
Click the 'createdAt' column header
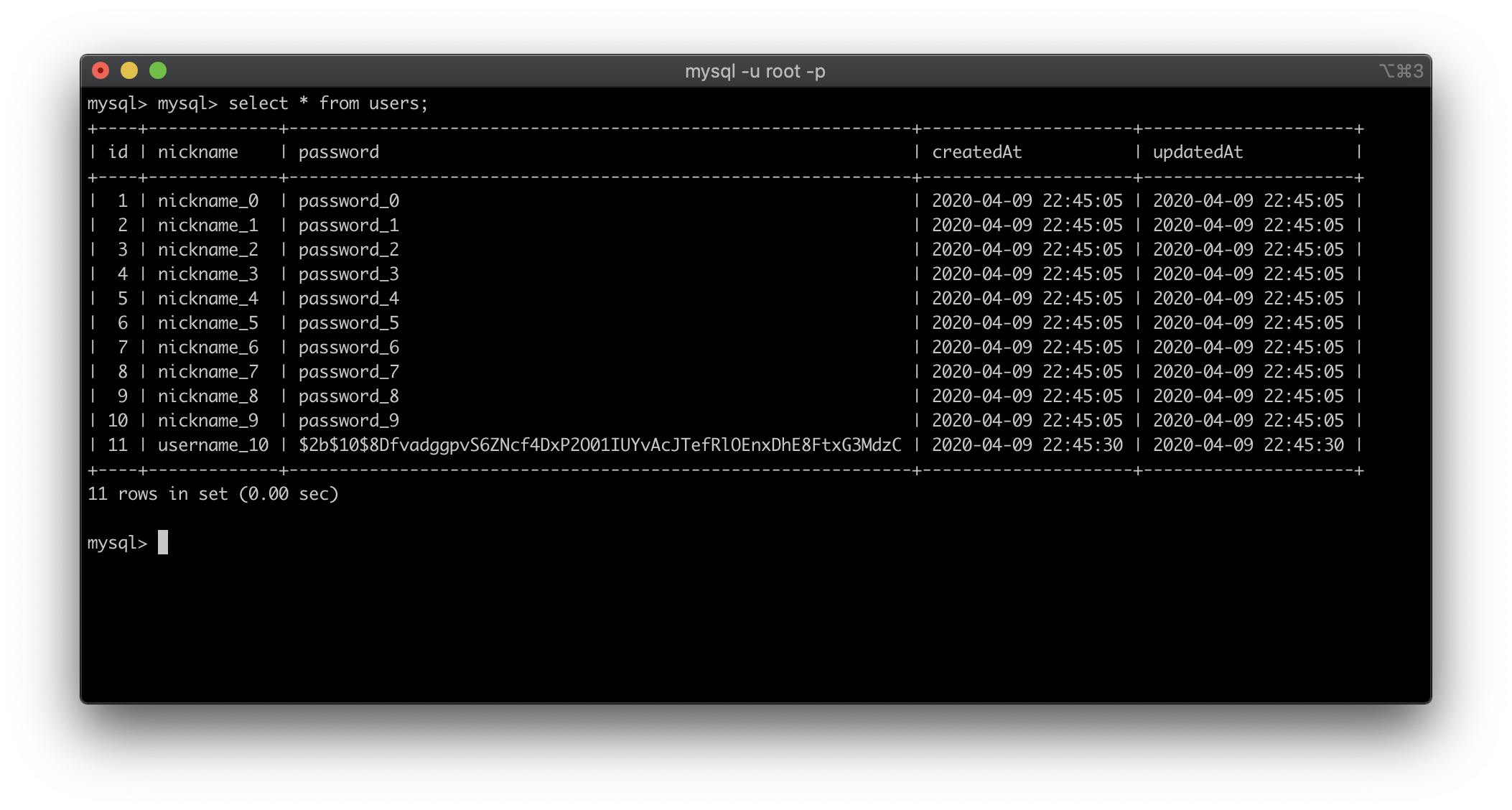(x=976, y=152)
